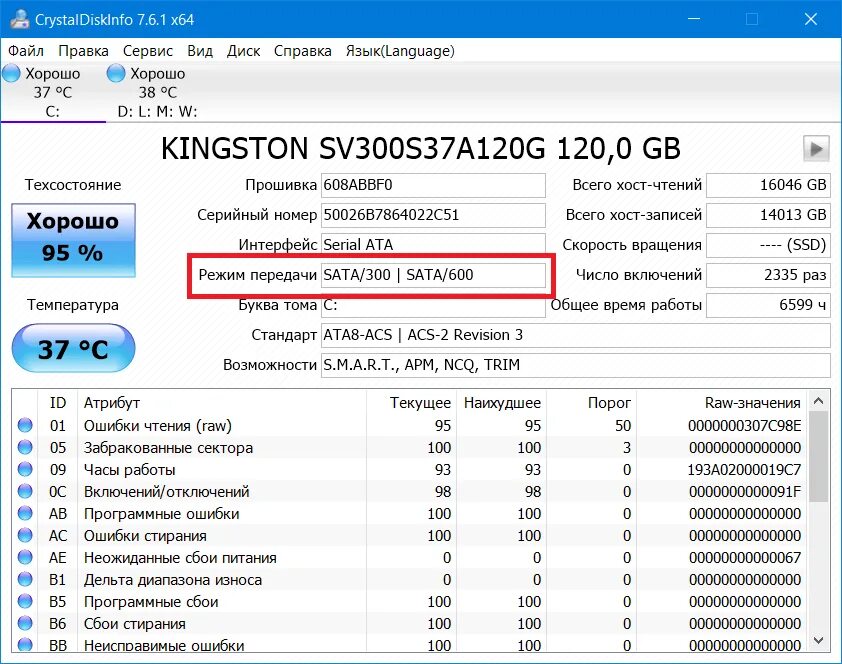842x664 pixels.
Task: Click the status circle for attribute 01
Action: click(25, 425)
